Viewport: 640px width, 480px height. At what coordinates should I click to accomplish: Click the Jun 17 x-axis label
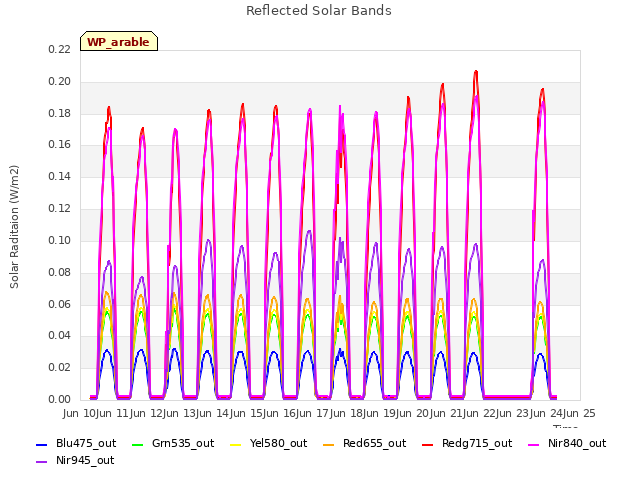click(x=313, y=413)
